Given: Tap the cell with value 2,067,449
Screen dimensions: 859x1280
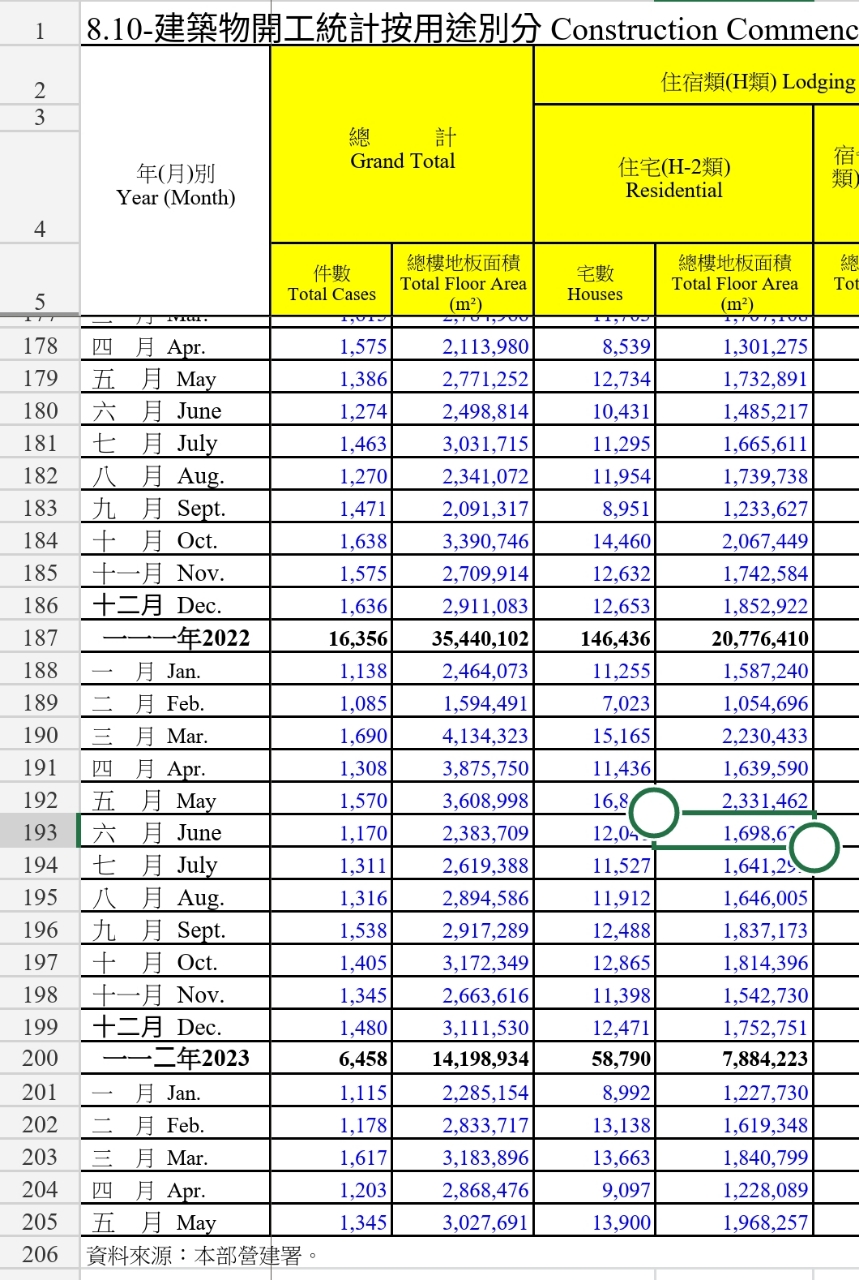Looking at the screenshot, I should click(x=735, y=540).
